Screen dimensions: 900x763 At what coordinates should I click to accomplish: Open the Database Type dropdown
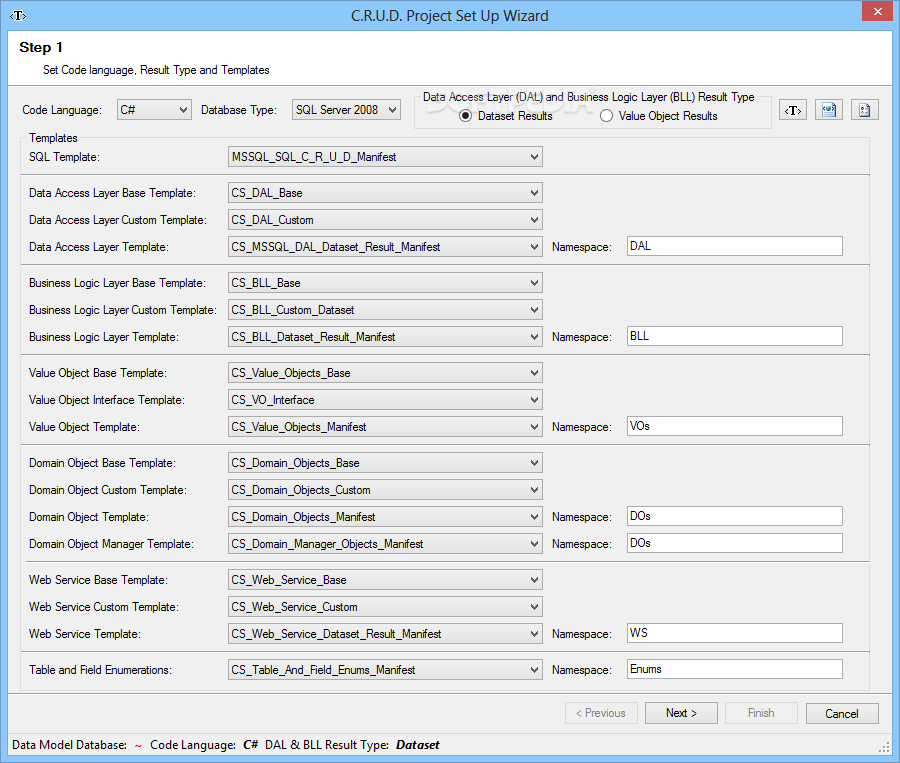point(346,110)
